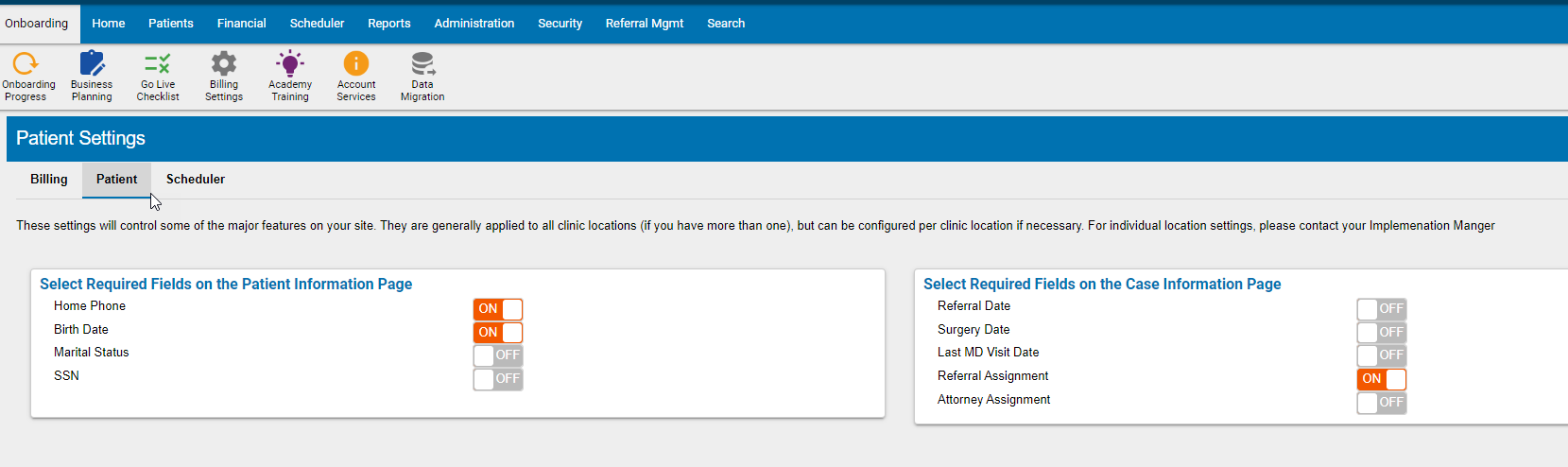Open the Go Live Checklist
The image size is (1568, 467).
(x=158, y=64)
